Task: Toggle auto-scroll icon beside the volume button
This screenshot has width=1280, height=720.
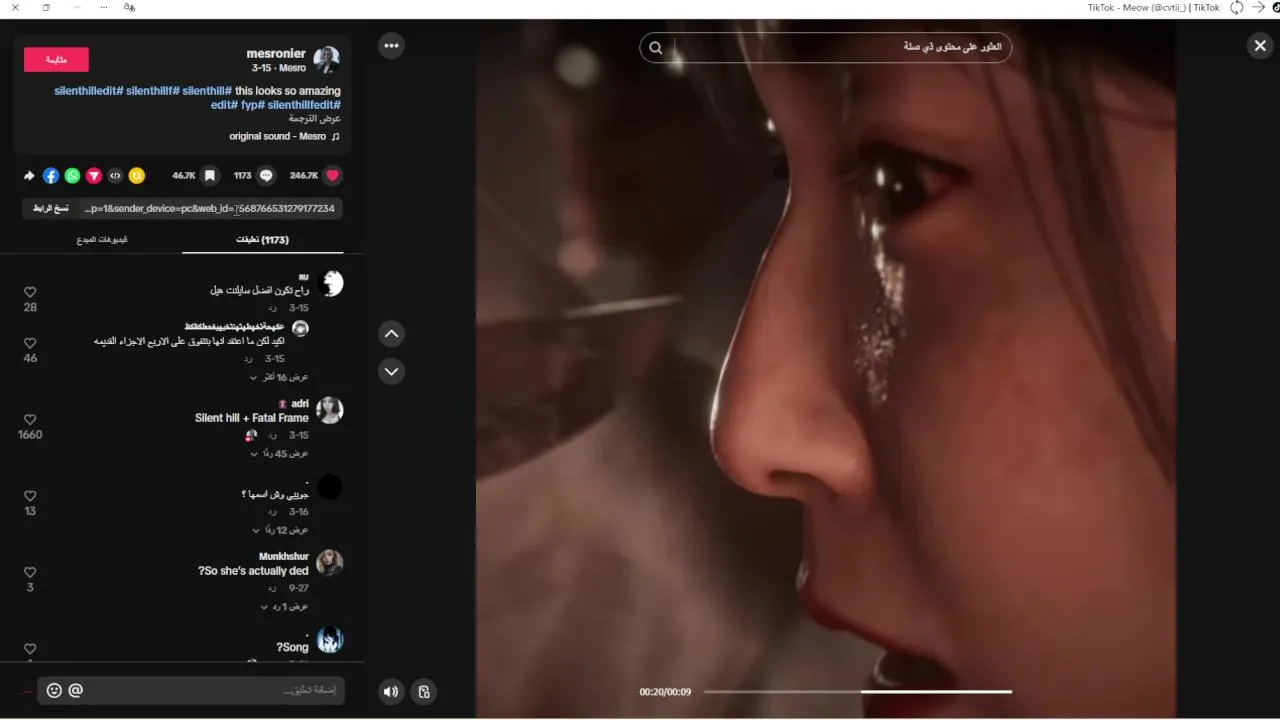Action: pyautogui.click(x=424, y=691)
